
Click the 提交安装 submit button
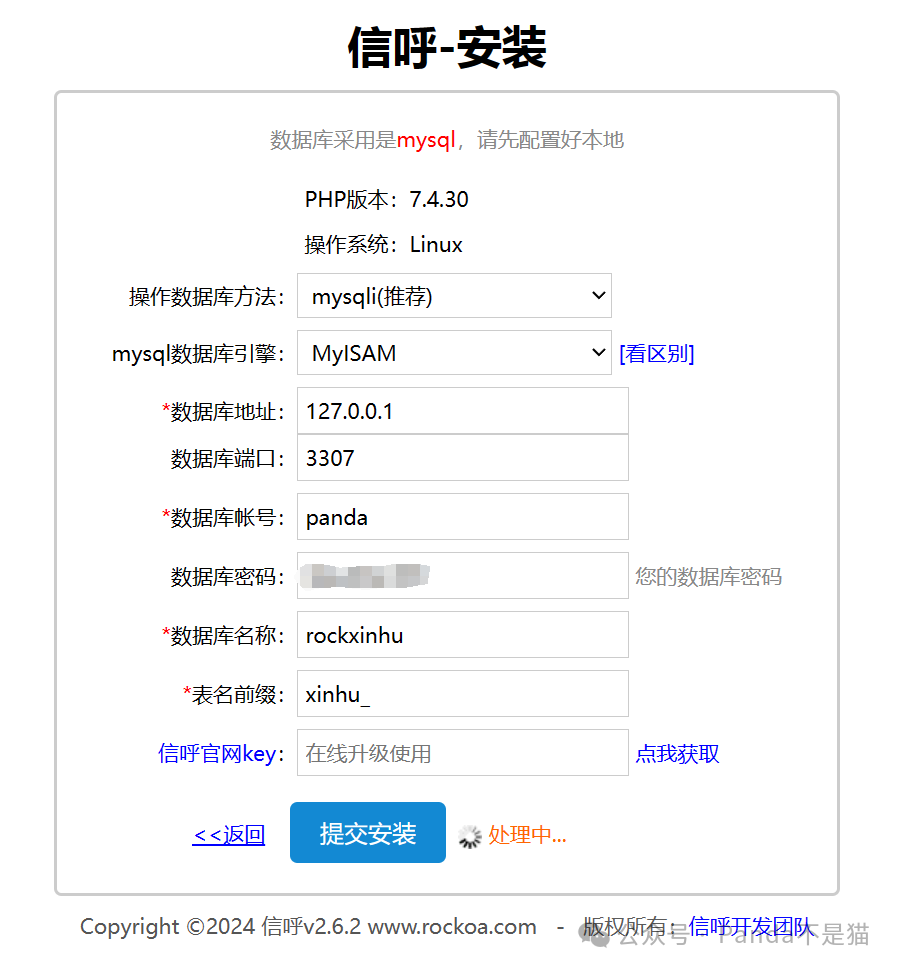pyautogui.click(x=368, y=833)
